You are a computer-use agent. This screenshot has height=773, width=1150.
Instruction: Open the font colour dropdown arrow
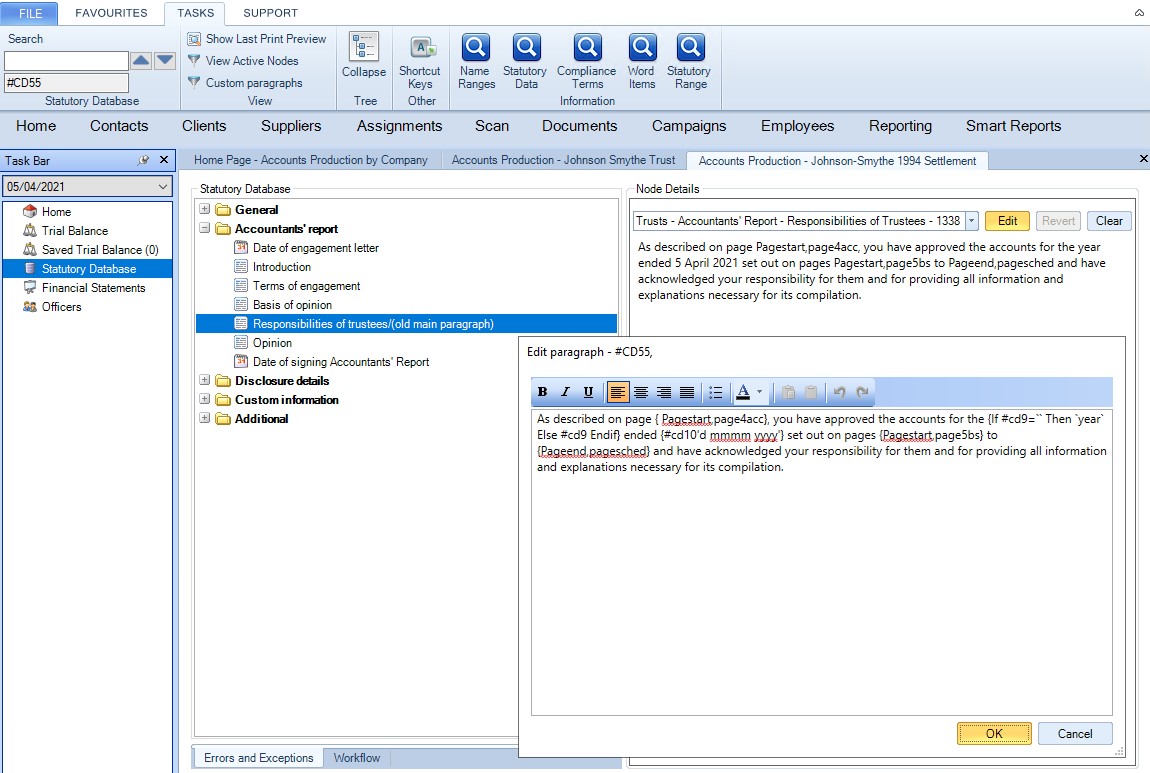[759, 392]
